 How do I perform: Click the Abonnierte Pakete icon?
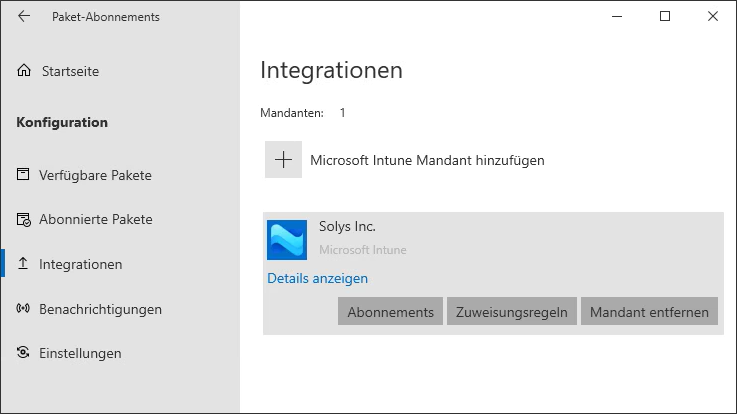pos(24,220)
